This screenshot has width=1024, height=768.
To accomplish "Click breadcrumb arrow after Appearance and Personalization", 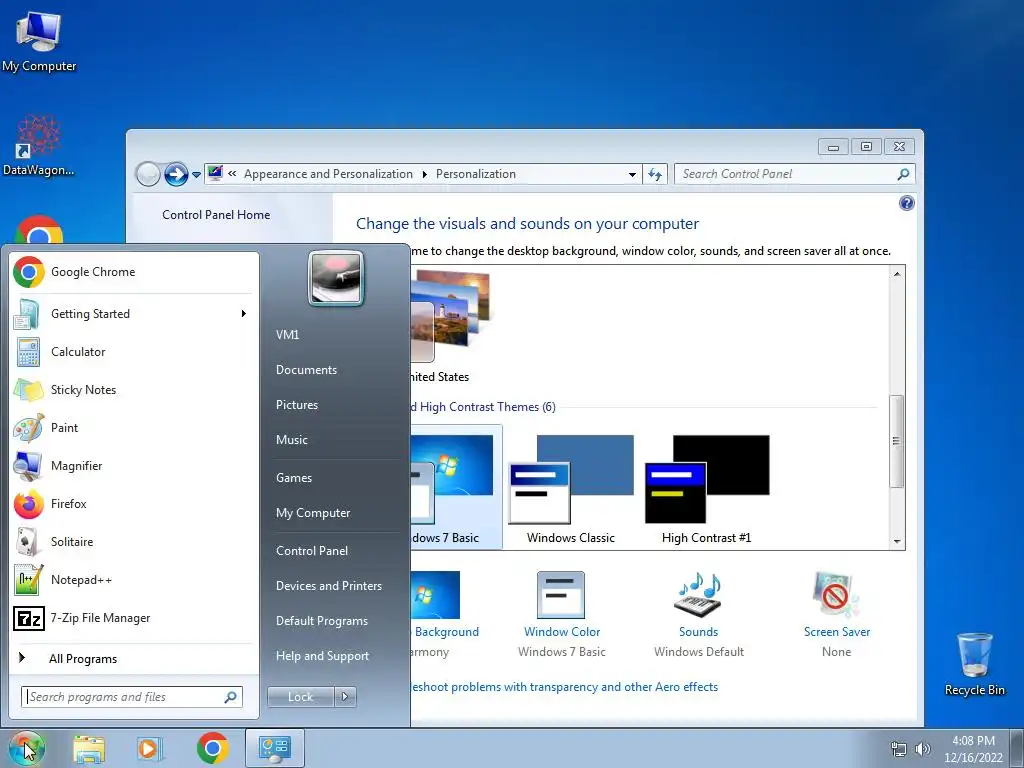I will 424,174.
